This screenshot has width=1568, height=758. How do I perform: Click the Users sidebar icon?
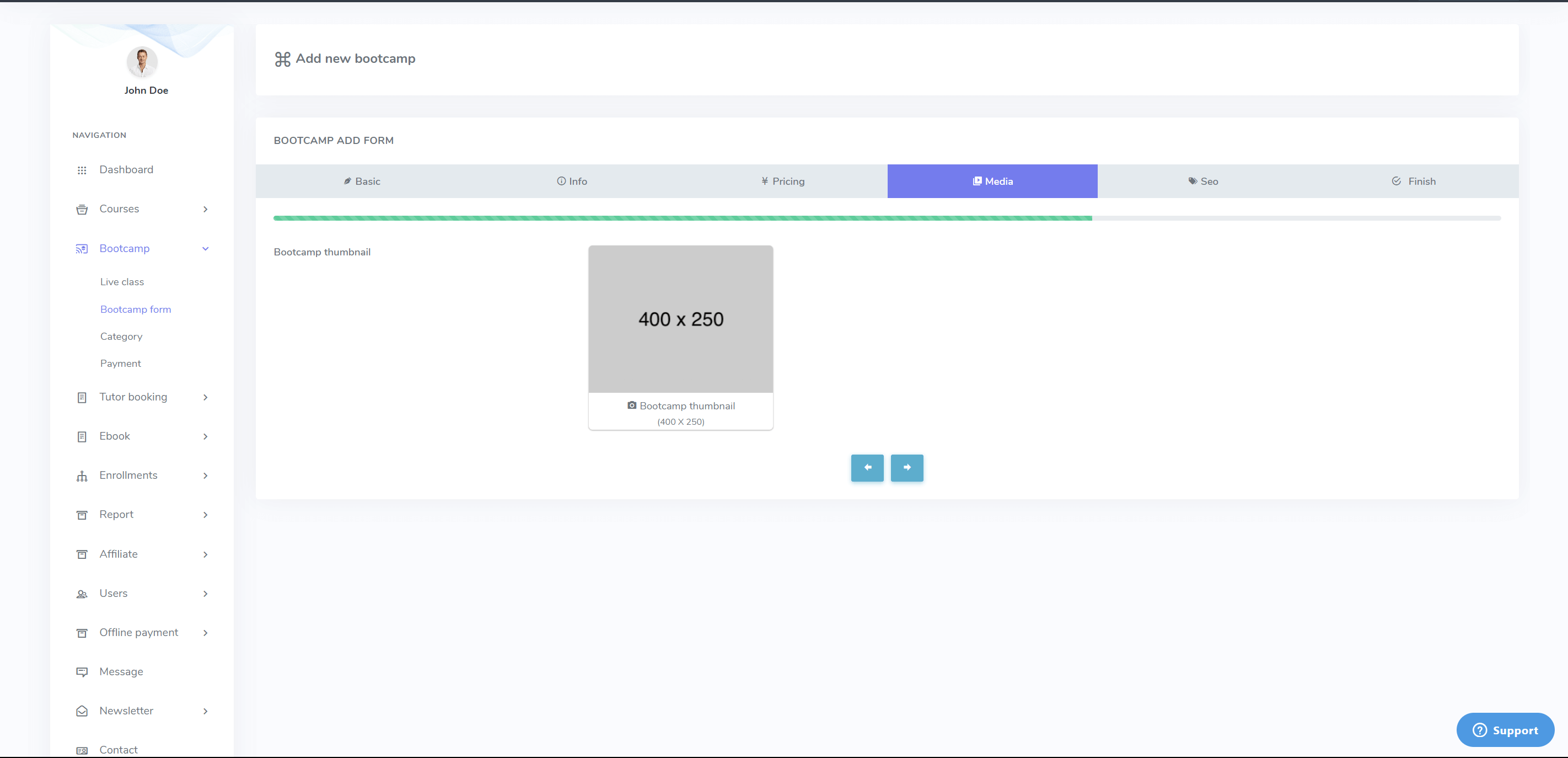(x=82, y=594)
